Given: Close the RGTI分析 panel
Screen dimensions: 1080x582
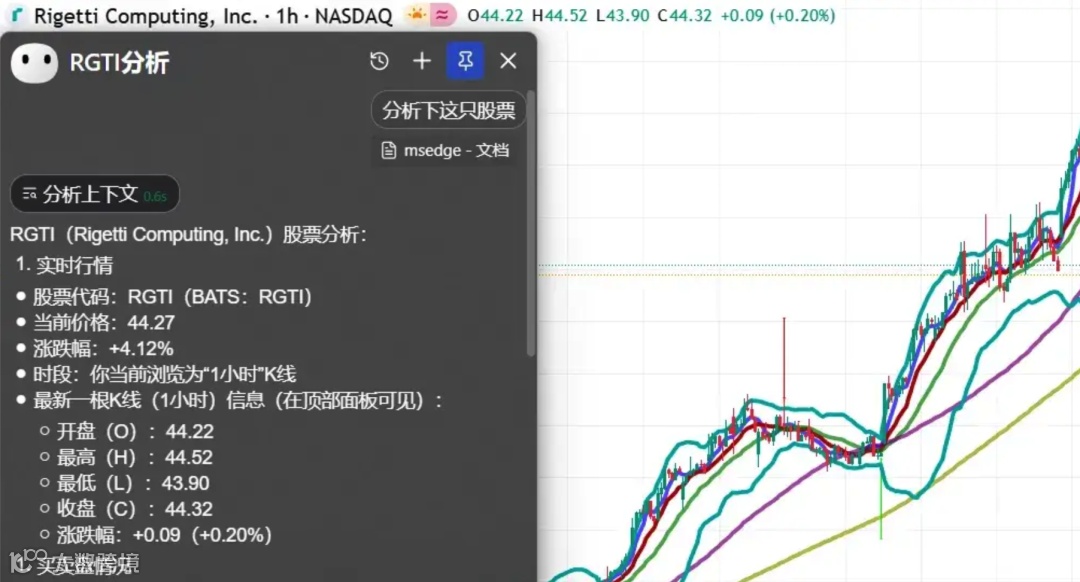Looking at the screenshot, I should click(x=508, y=61).
